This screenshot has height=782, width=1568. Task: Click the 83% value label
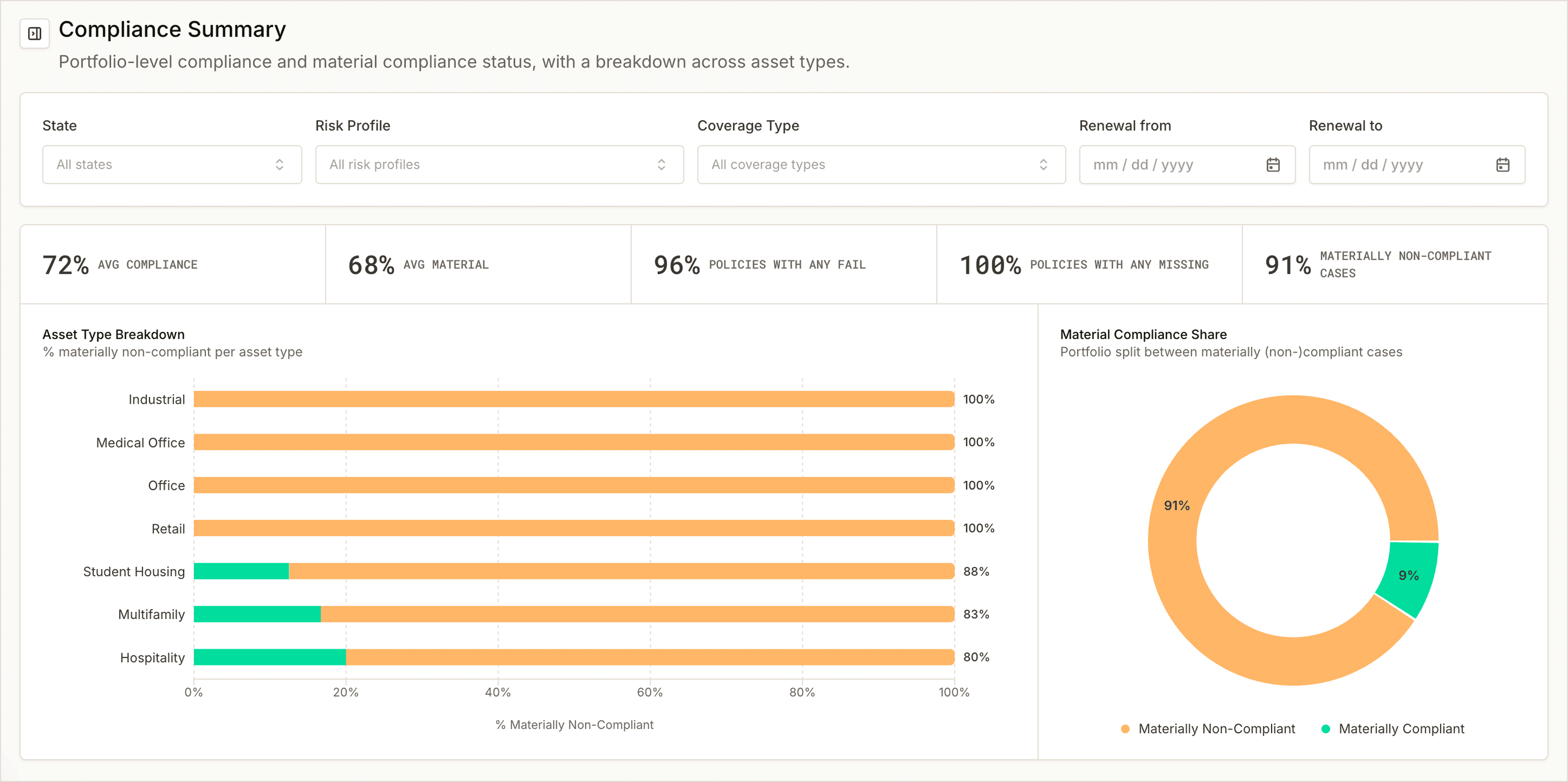point(976,614)
